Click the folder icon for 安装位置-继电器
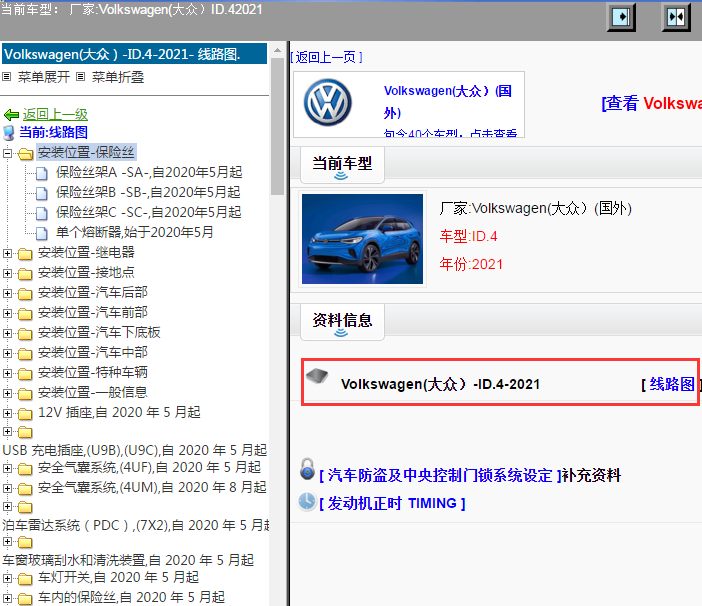This screenshot has width=702, height=606. coord(25,254)
